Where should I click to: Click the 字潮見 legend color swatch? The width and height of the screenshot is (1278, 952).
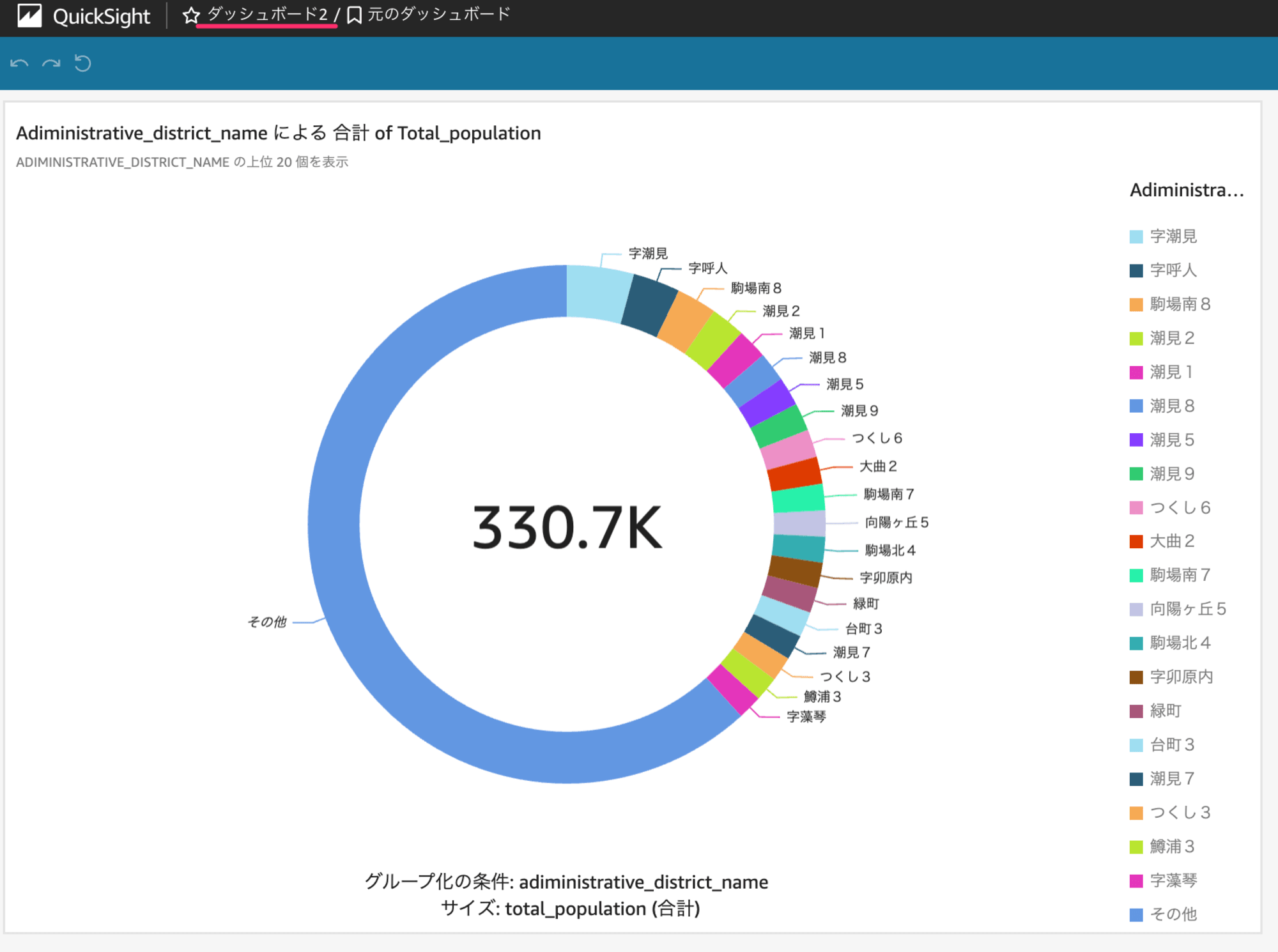pos(1136,236)
